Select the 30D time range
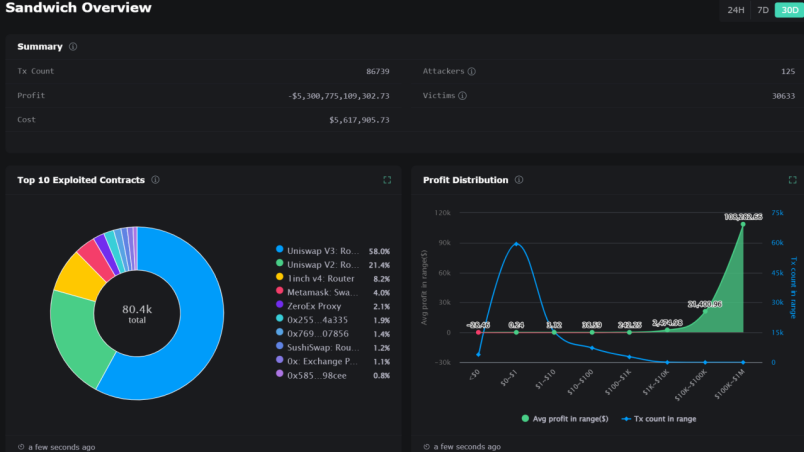The width and height of the screenshot is (804, 452). tap(790, 10)
